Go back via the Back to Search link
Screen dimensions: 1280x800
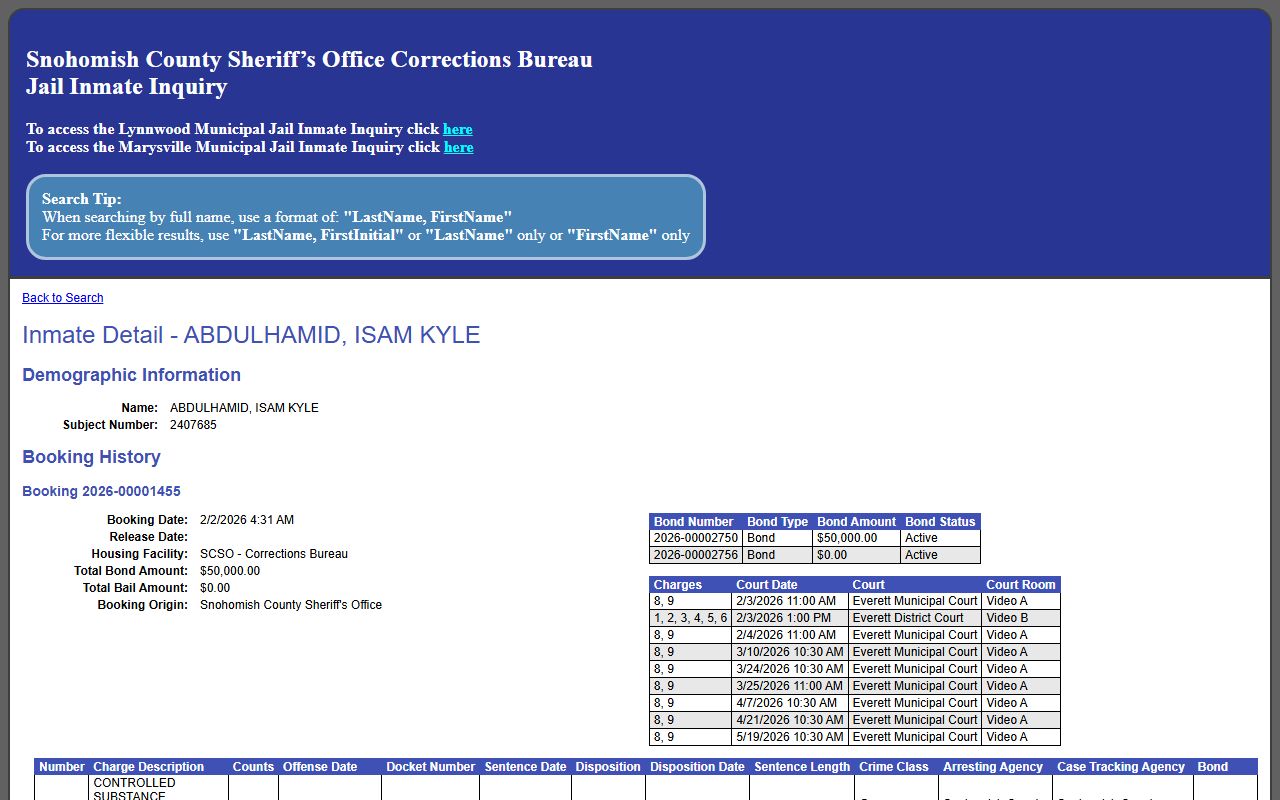[63, 298]
